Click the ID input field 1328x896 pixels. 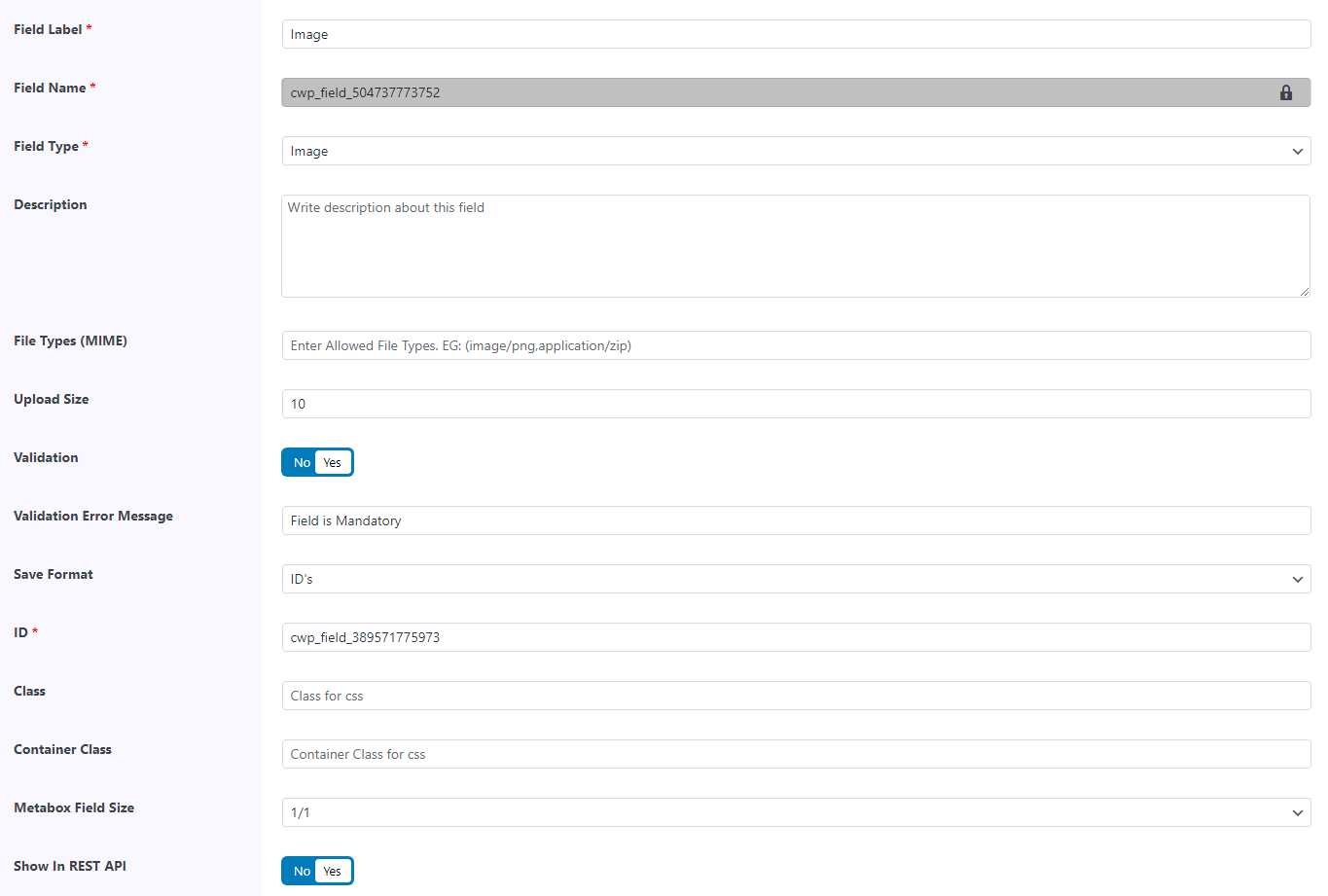click(796, 637)
